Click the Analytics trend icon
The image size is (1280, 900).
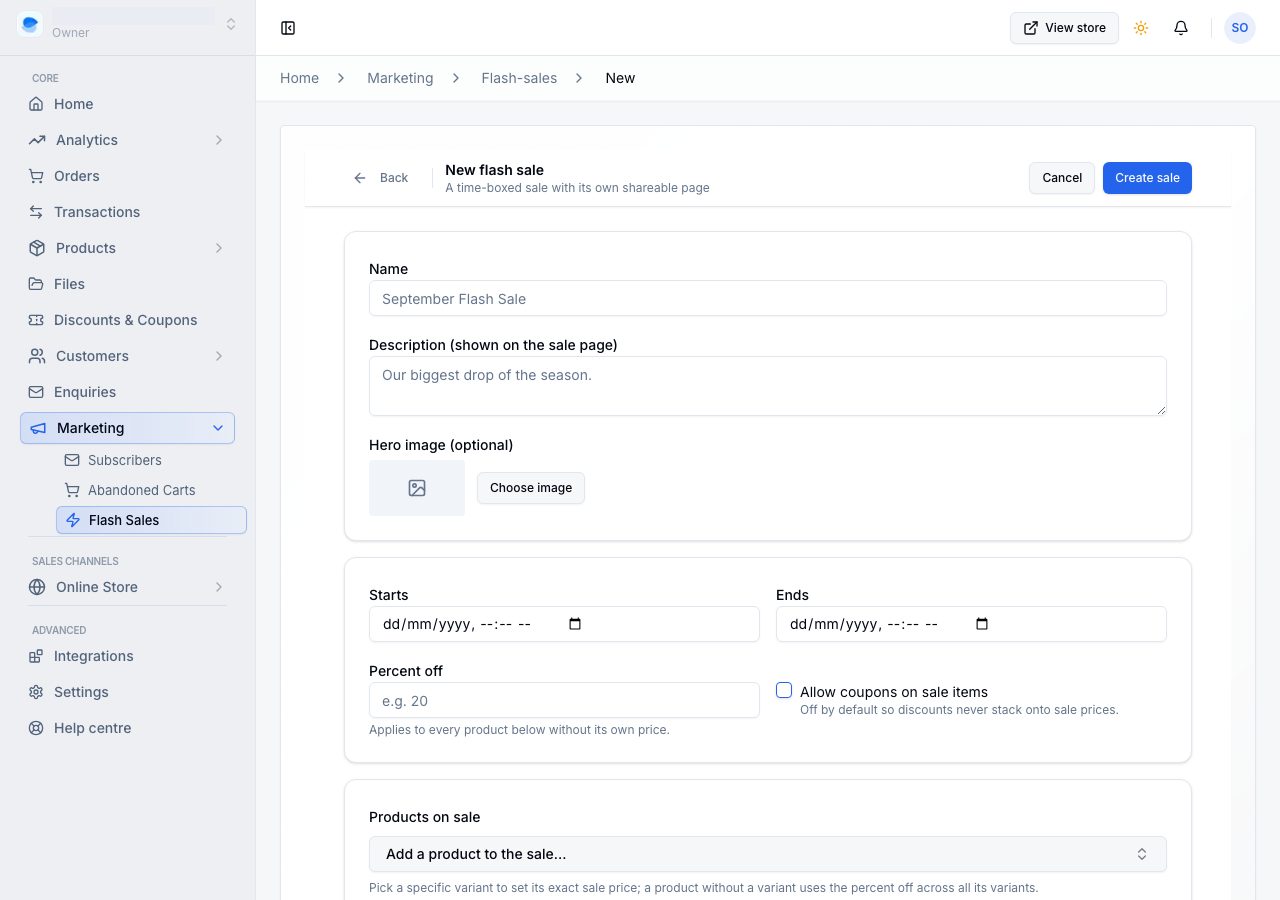pyautogui.click(x=37, y=140)
